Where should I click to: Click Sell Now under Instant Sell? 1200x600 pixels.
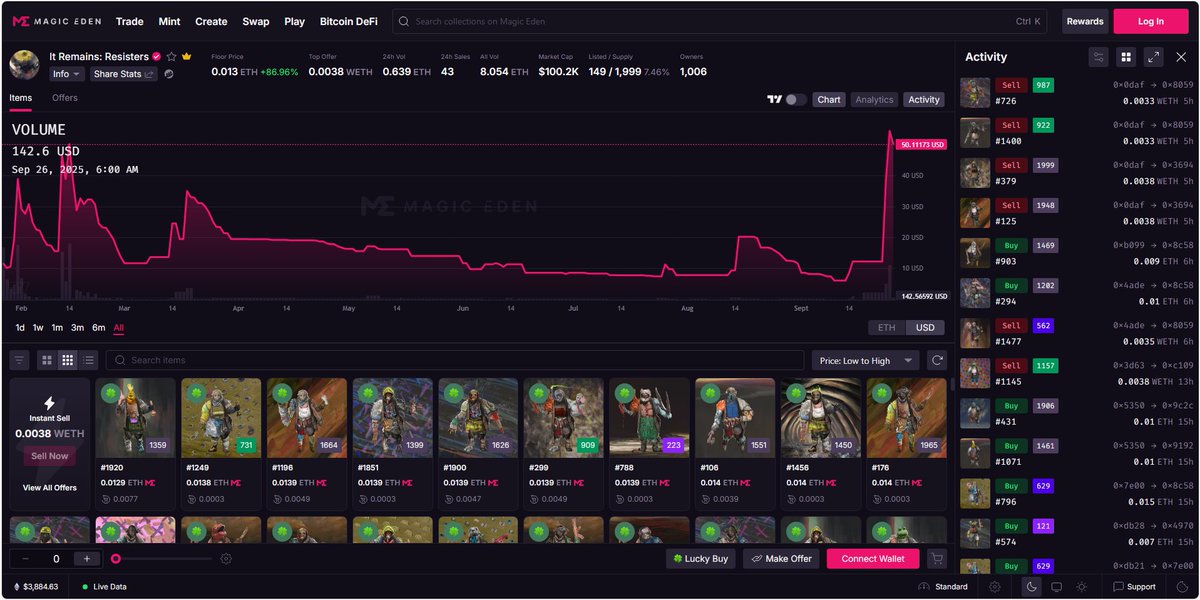tap(49, 456)
